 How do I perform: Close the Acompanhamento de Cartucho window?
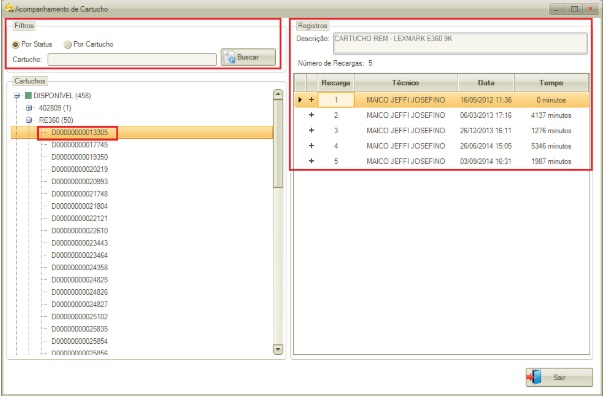[x=590, y=9]
